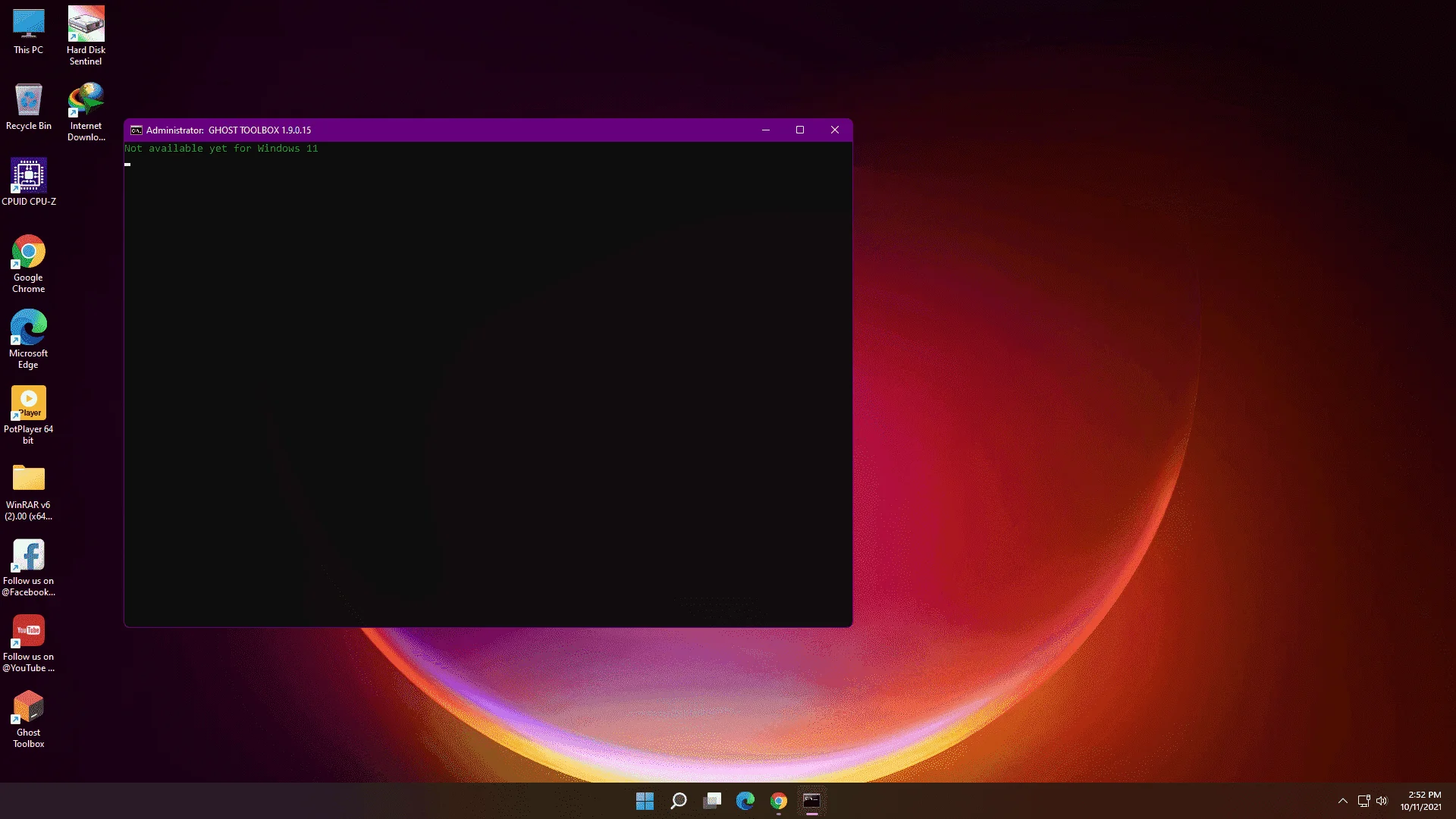Show hidden system tray icons
Viewport: 1456px width, 819px height.
tap(1343, 801)
